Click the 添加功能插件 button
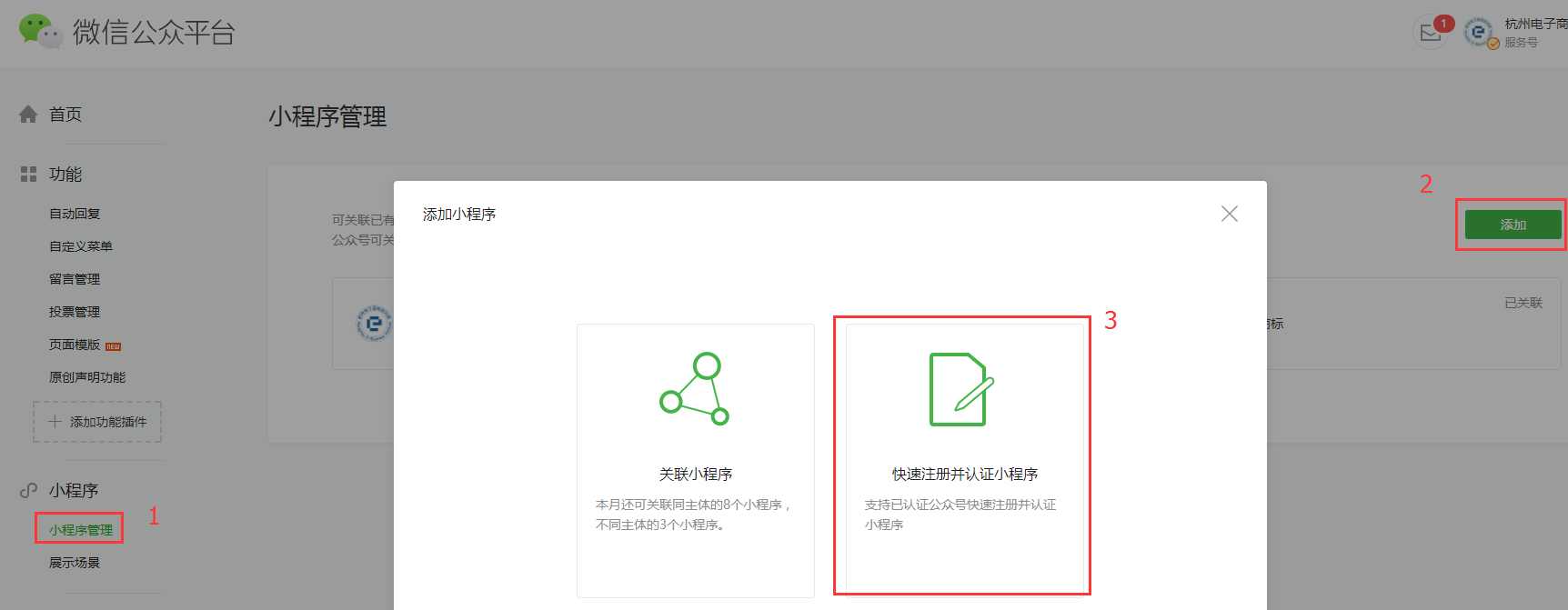1568x610 pixels. (x=97, y=422)
